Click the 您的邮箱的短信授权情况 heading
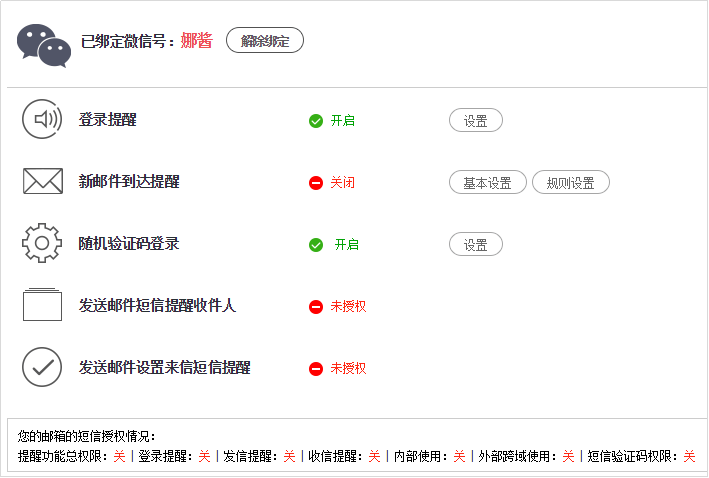Viewport: 709px width, 478px height. (86, 436)
